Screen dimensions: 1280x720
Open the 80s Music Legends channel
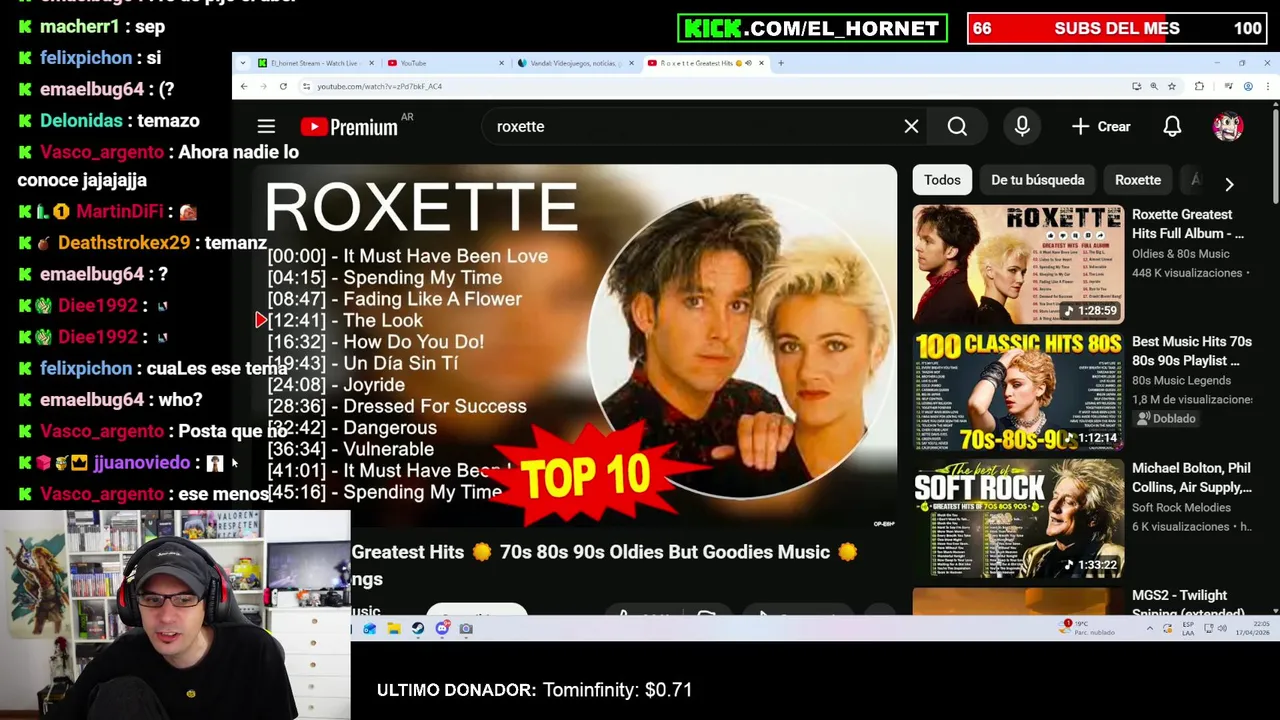[1182, 381]
